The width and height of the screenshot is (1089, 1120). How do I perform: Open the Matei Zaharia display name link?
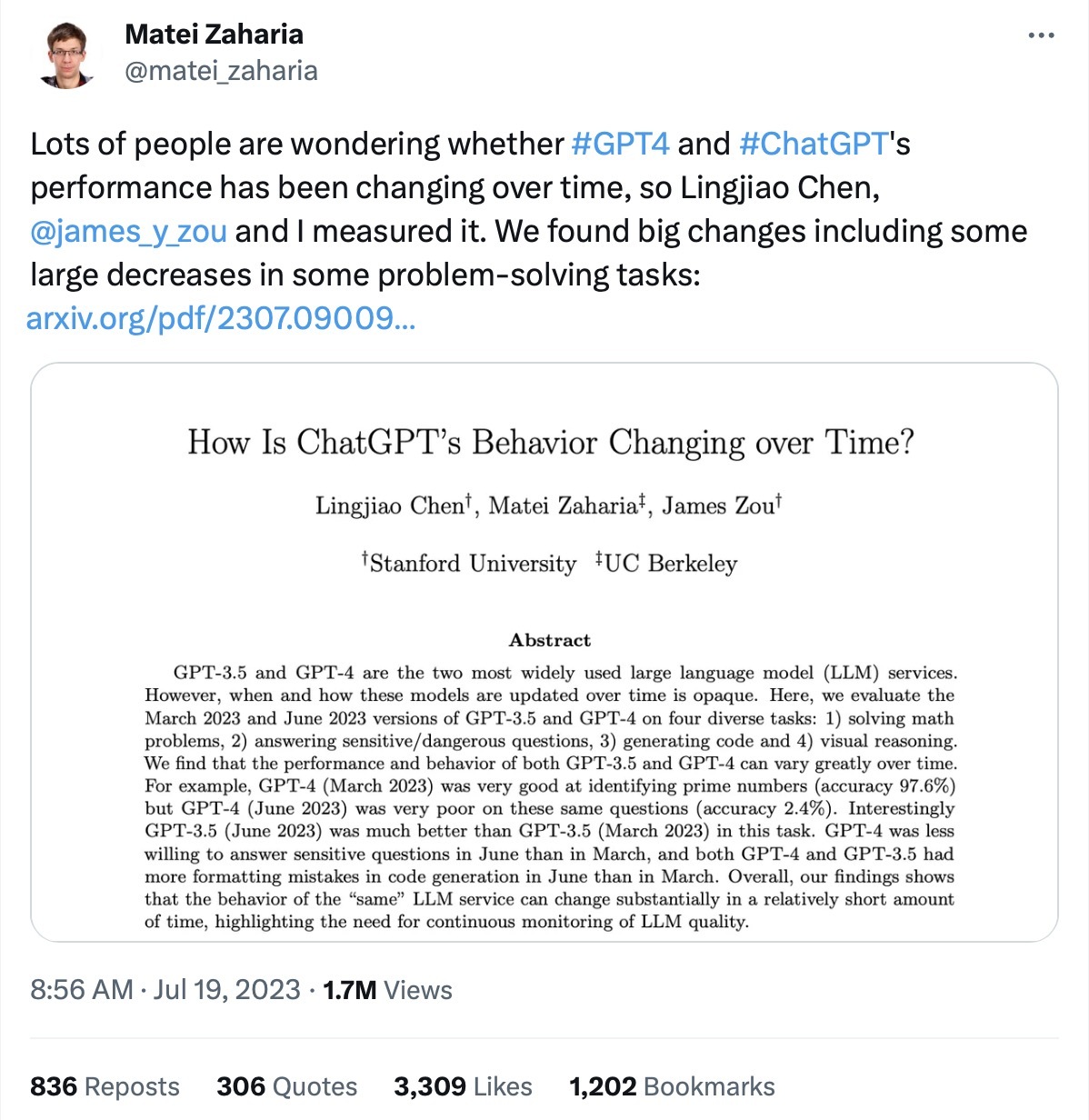214,35
